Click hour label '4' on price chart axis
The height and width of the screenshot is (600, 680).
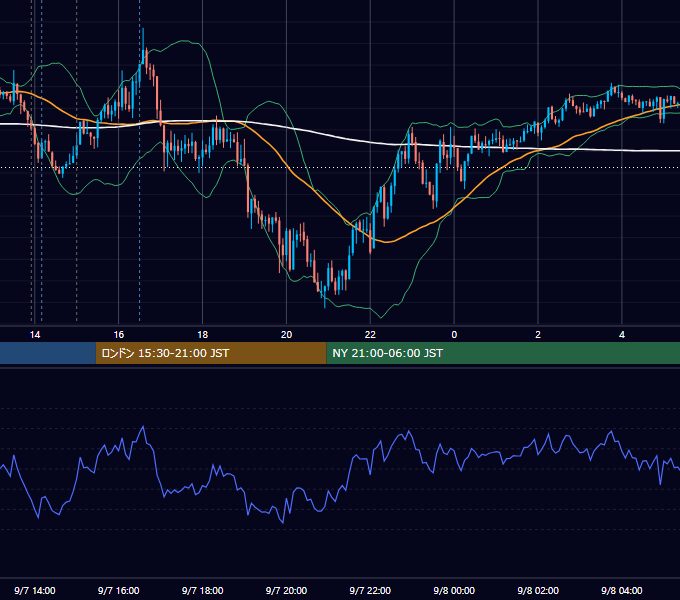(x=621, y=335)
